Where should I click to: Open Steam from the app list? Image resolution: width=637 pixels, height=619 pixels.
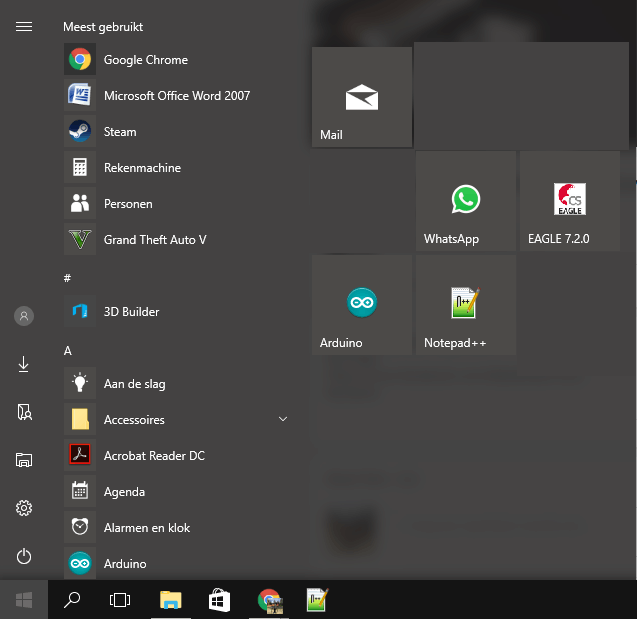coord(178,132)
